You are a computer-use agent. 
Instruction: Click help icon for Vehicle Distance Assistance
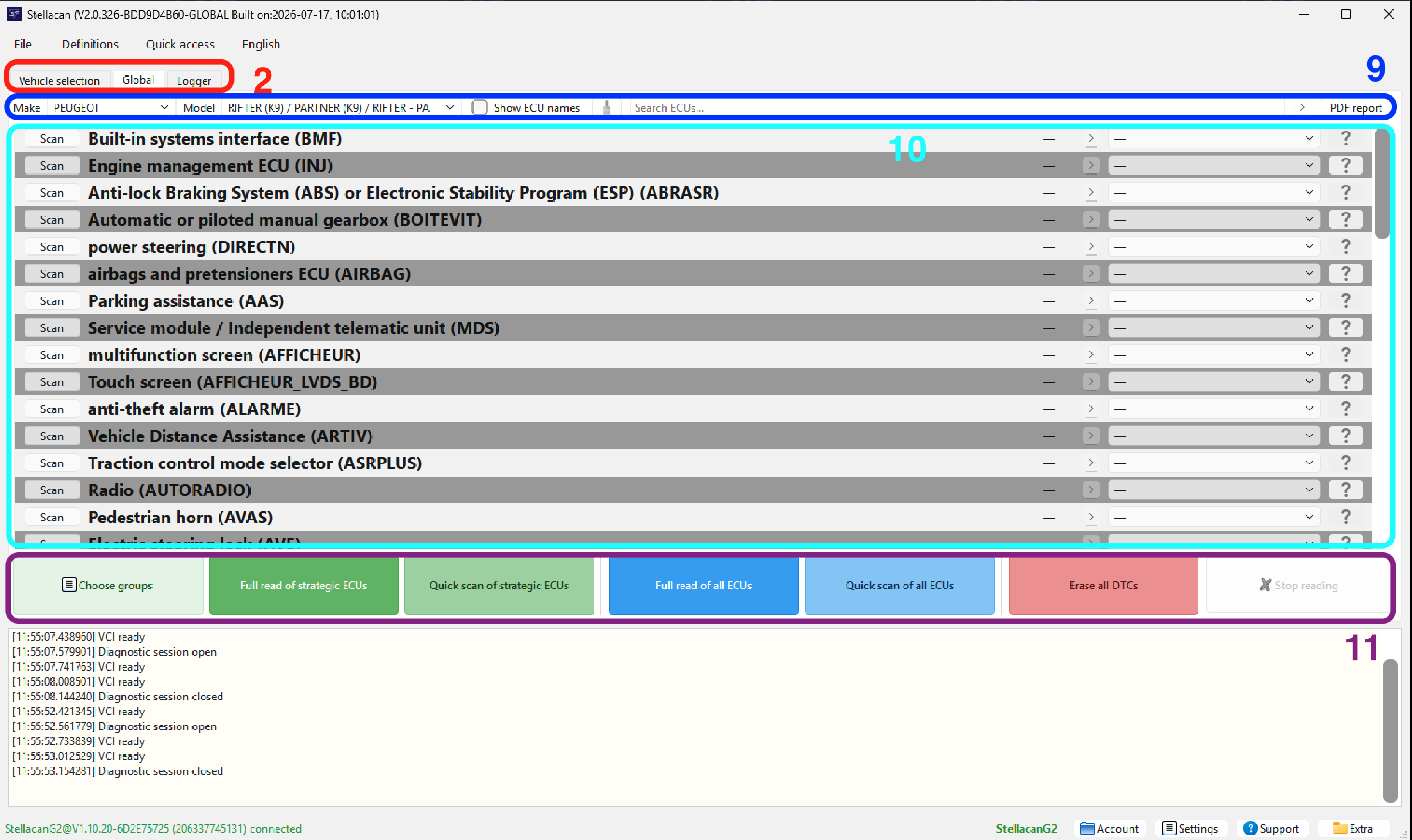(x=1345, y=435)
